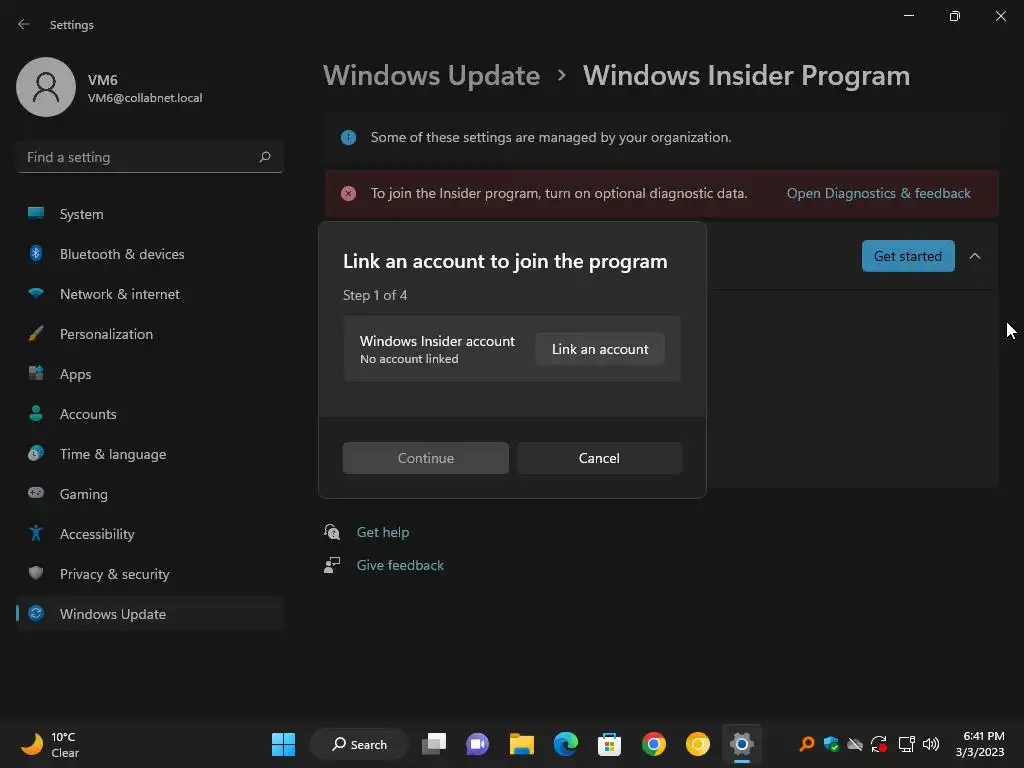Click the OneDrive cloud tray icon
The height and width of the screenshot is (768, 1024).
pyautogui.click(x=855, y=744)
